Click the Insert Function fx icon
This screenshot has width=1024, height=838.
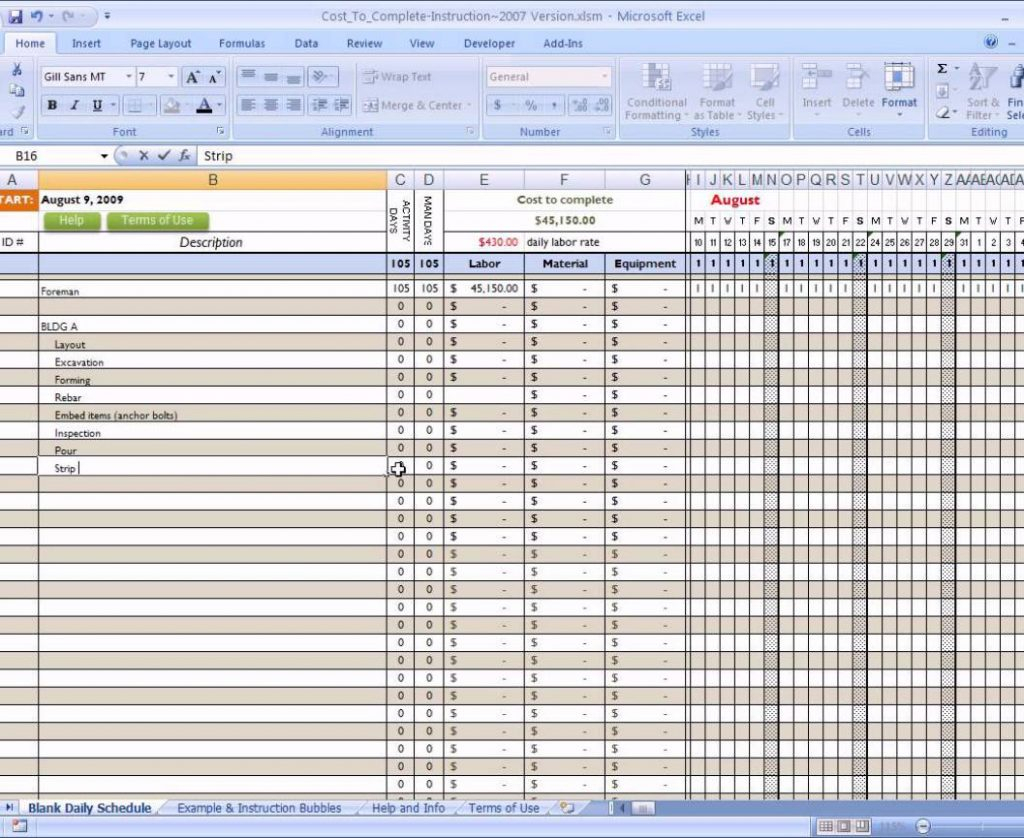[185, 156]
